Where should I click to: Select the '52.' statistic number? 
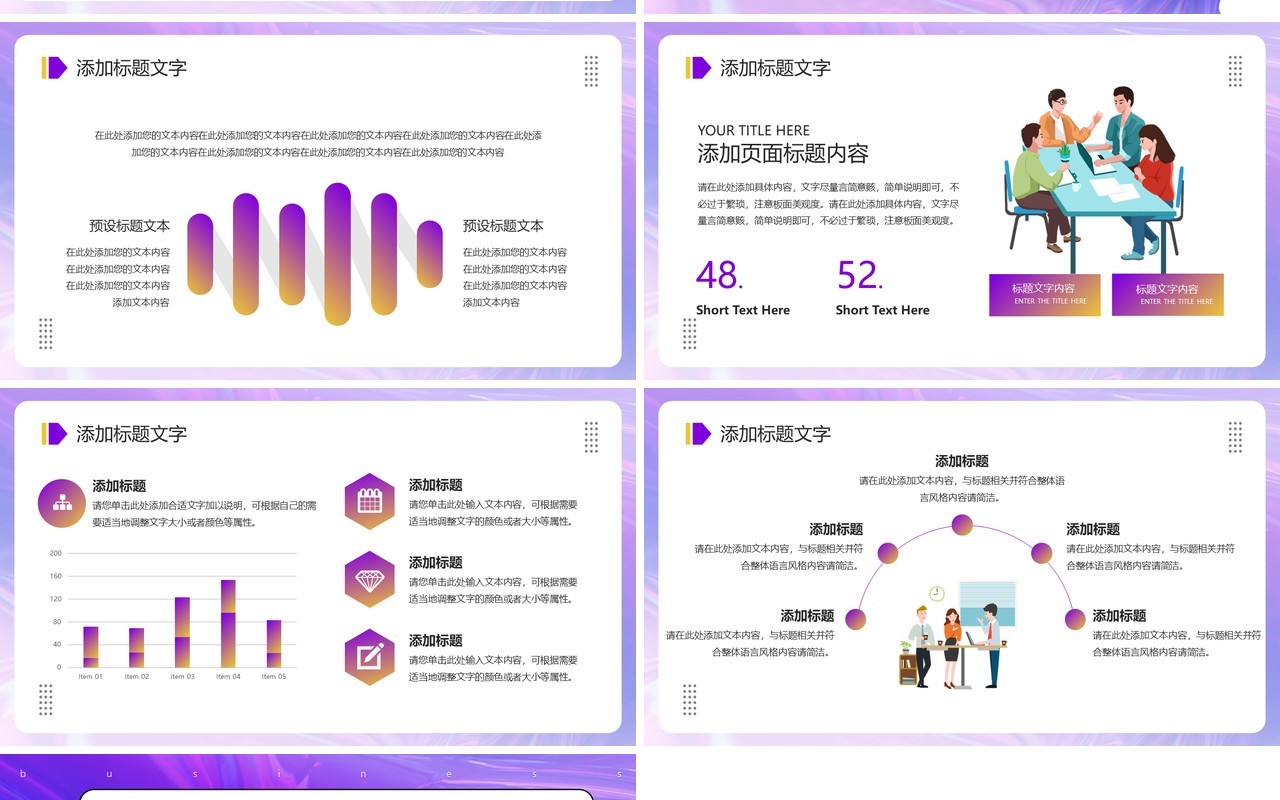pos(860,274)
